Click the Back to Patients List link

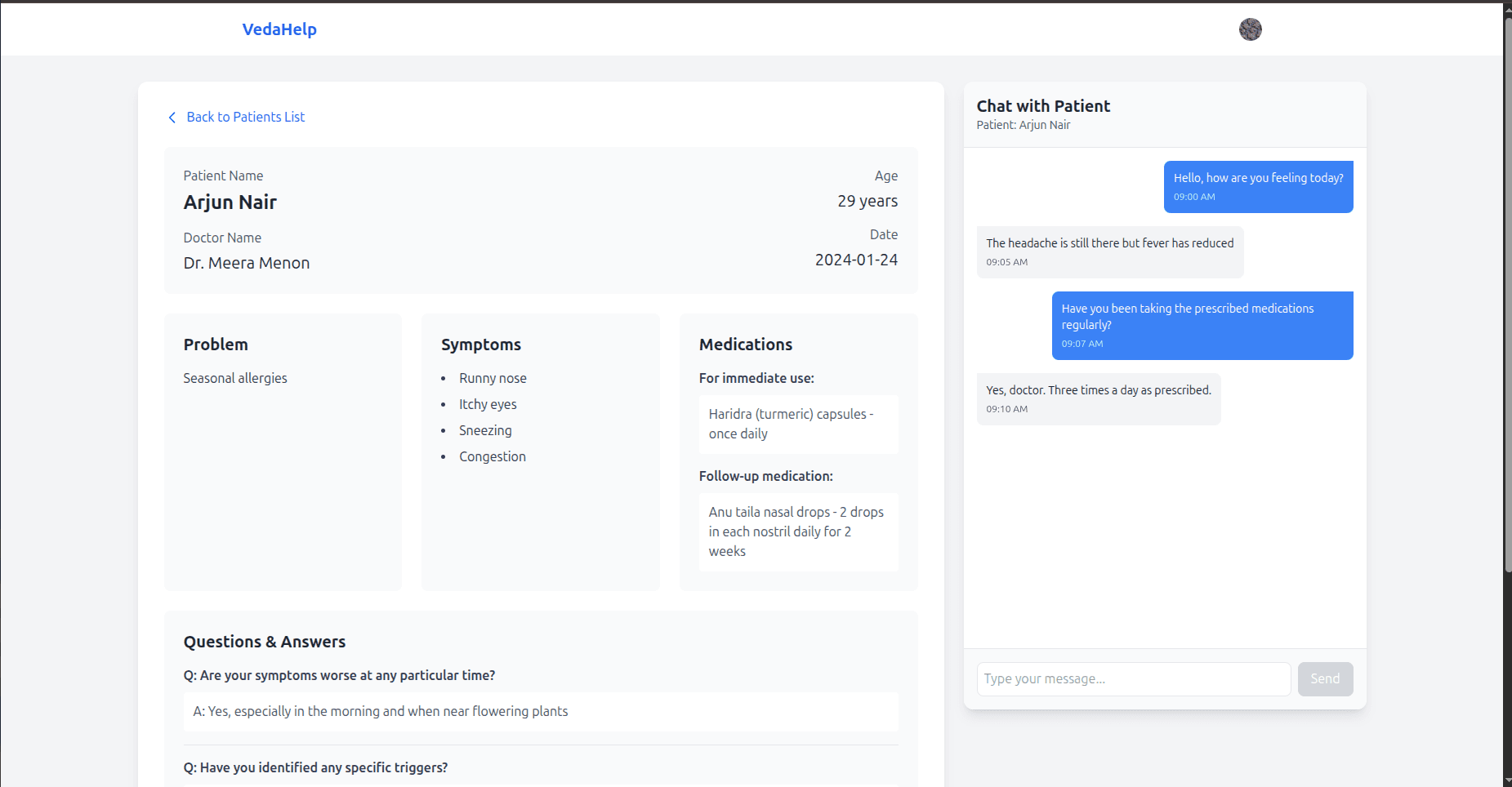(x=245, y=117)
